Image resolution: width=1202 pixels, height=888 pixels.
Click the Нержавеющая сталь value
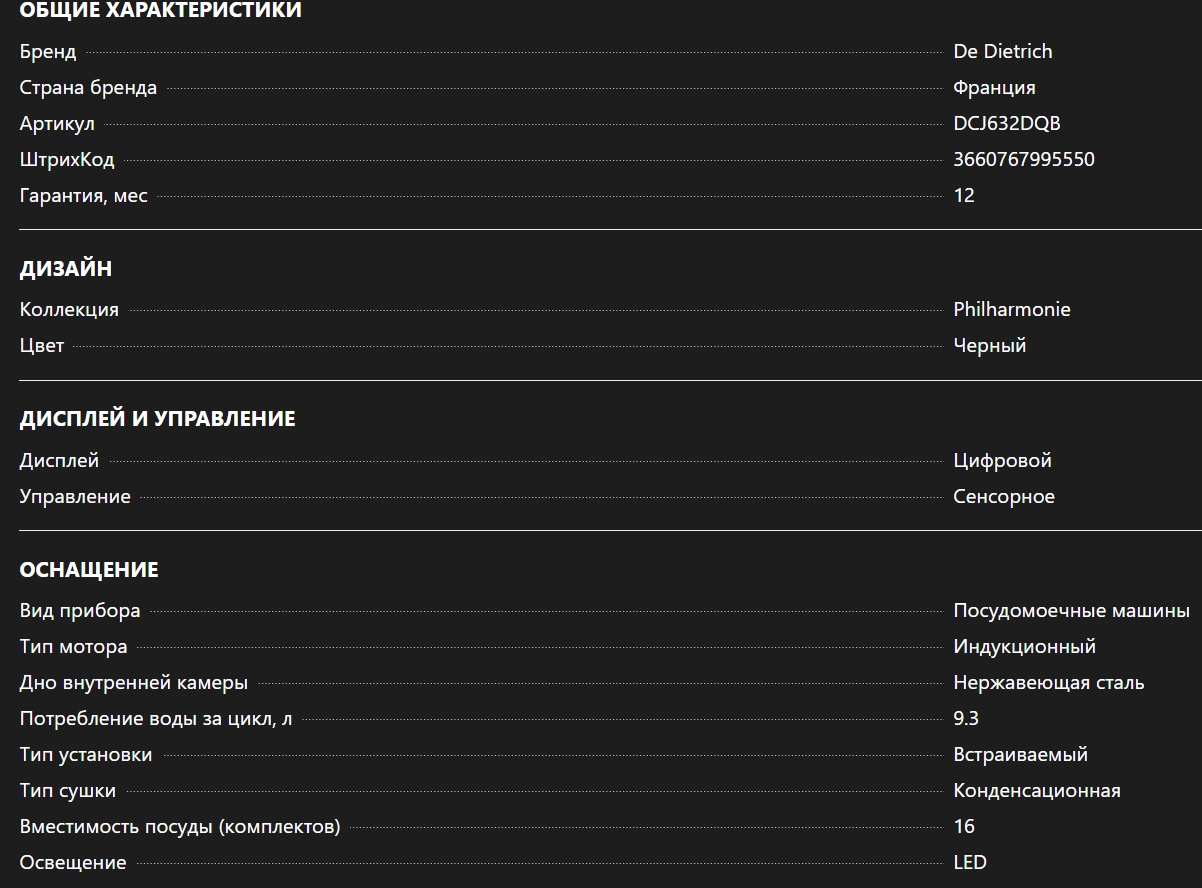coord(1048,683)
